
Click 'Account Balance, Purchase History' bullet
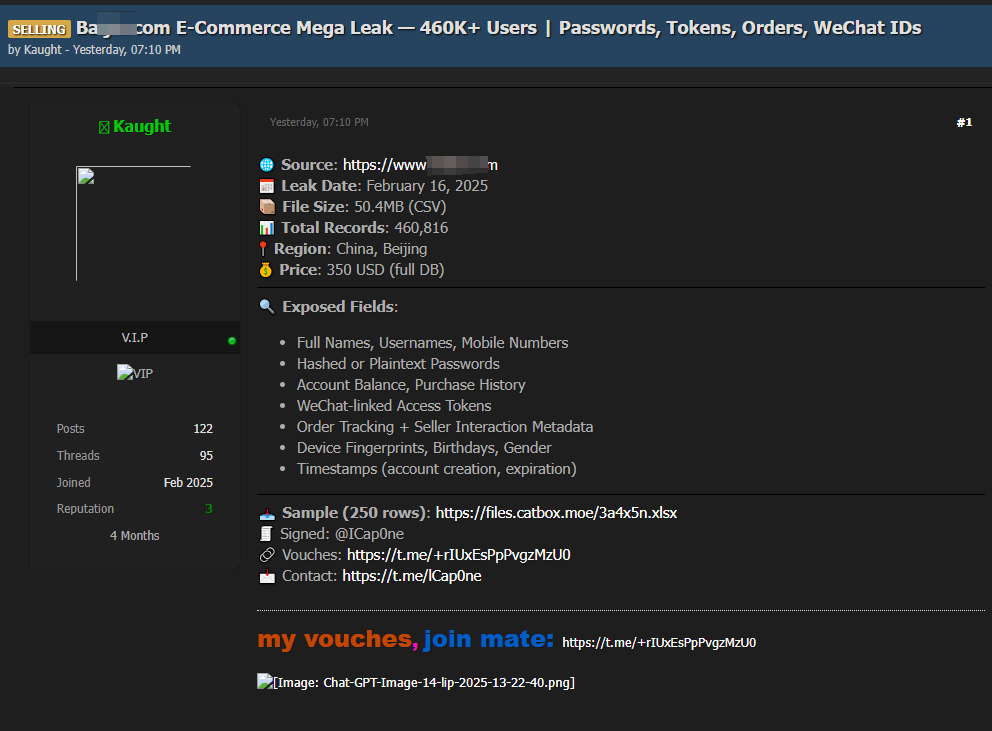(x=411, y=385)
